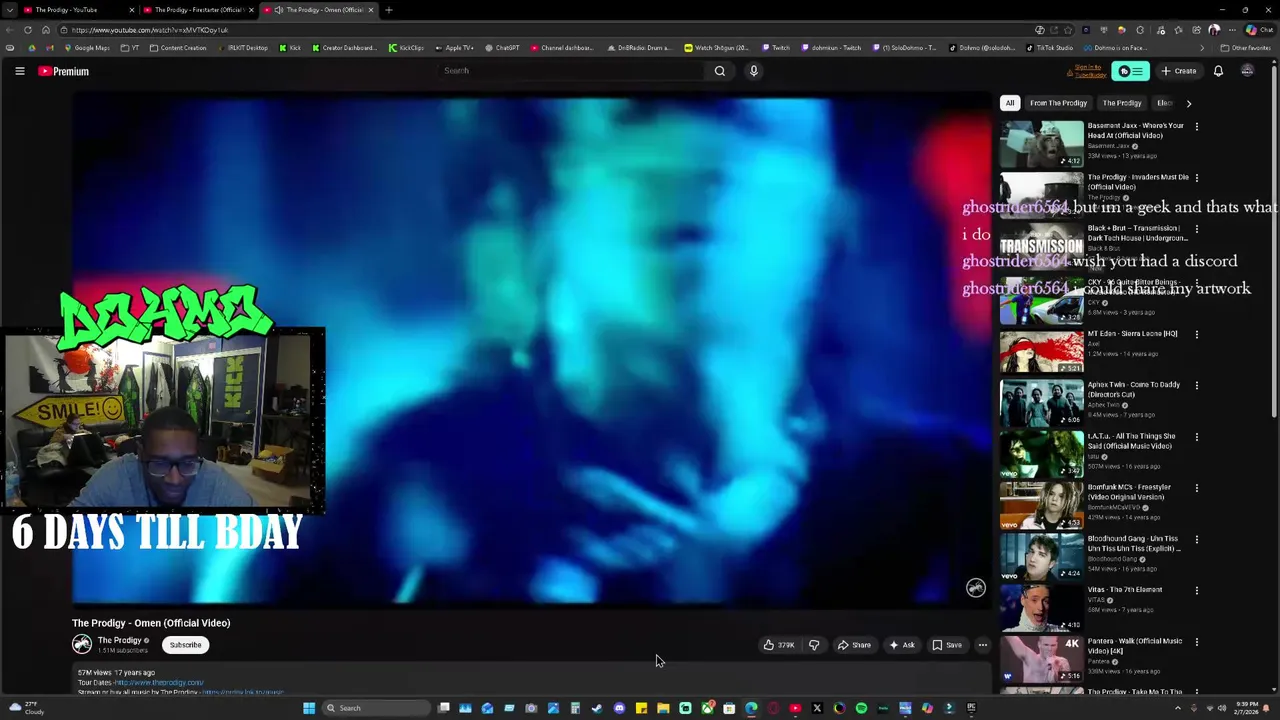Viewport: 1280px width, 720px height.
Task: Start voice search with microphone icon
Action: tap(754, 71)
